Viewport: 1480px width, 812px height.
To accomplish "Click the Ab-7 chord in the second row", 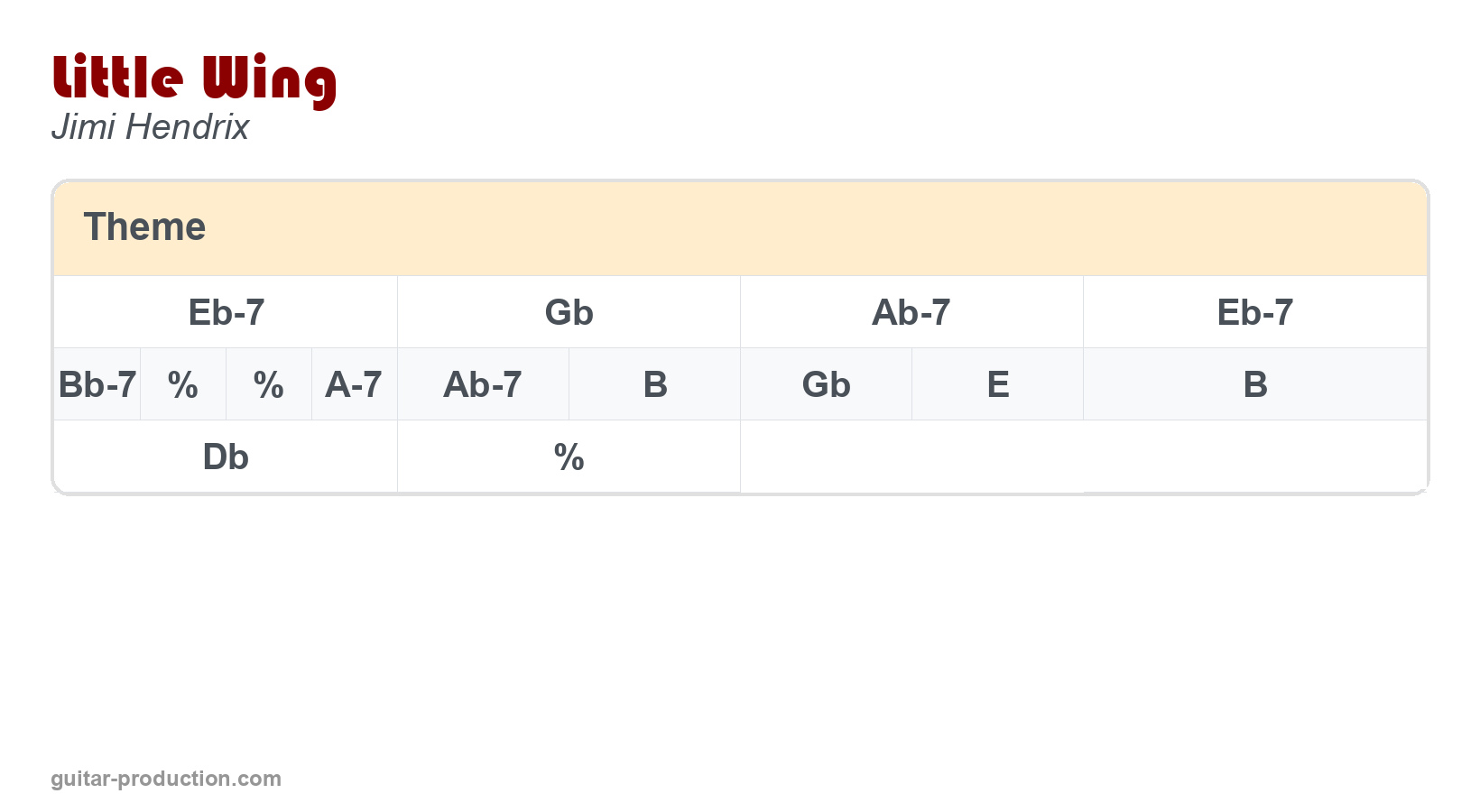I will click(x=483, y=385).
